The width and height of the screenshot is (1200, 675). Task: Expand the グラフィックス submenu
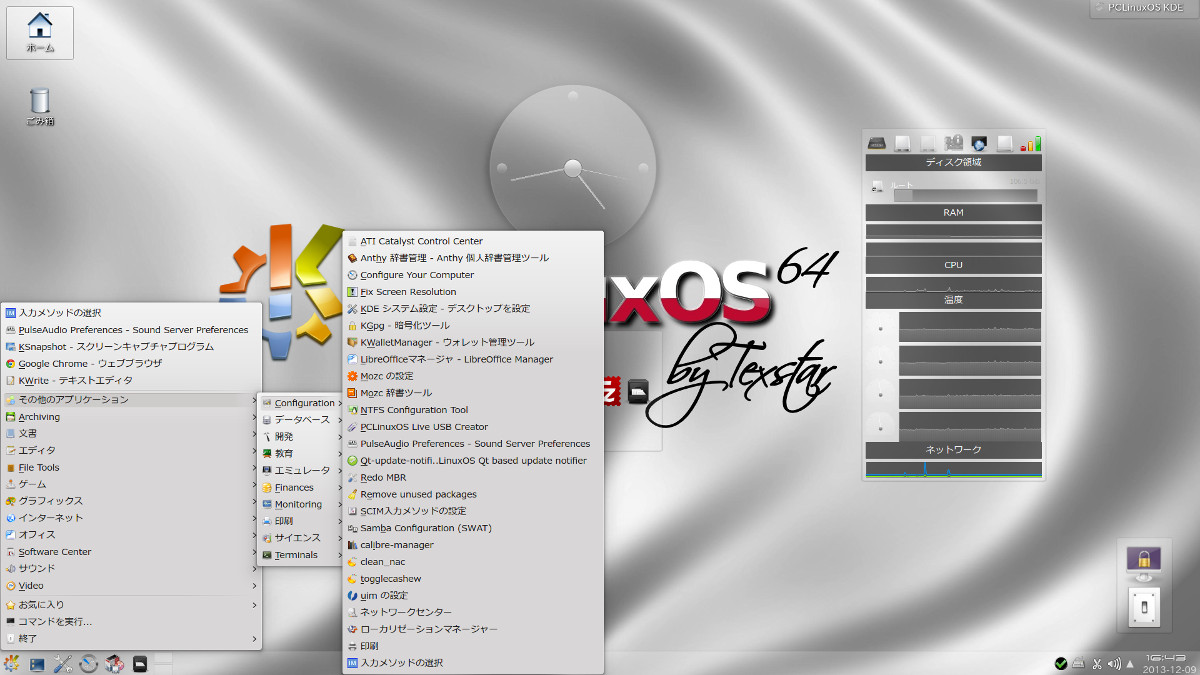pyautogui.click(x=131, y=501)
